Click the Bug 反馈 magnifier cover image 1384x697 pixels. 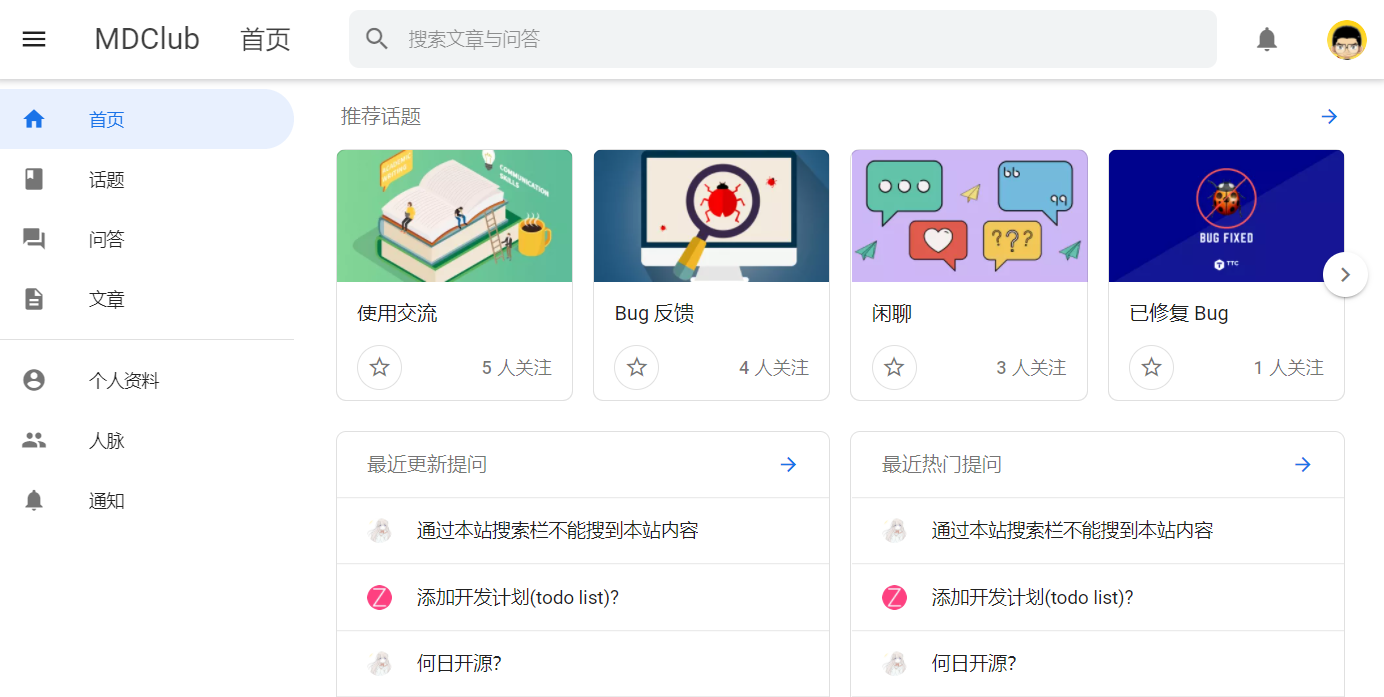711,216
